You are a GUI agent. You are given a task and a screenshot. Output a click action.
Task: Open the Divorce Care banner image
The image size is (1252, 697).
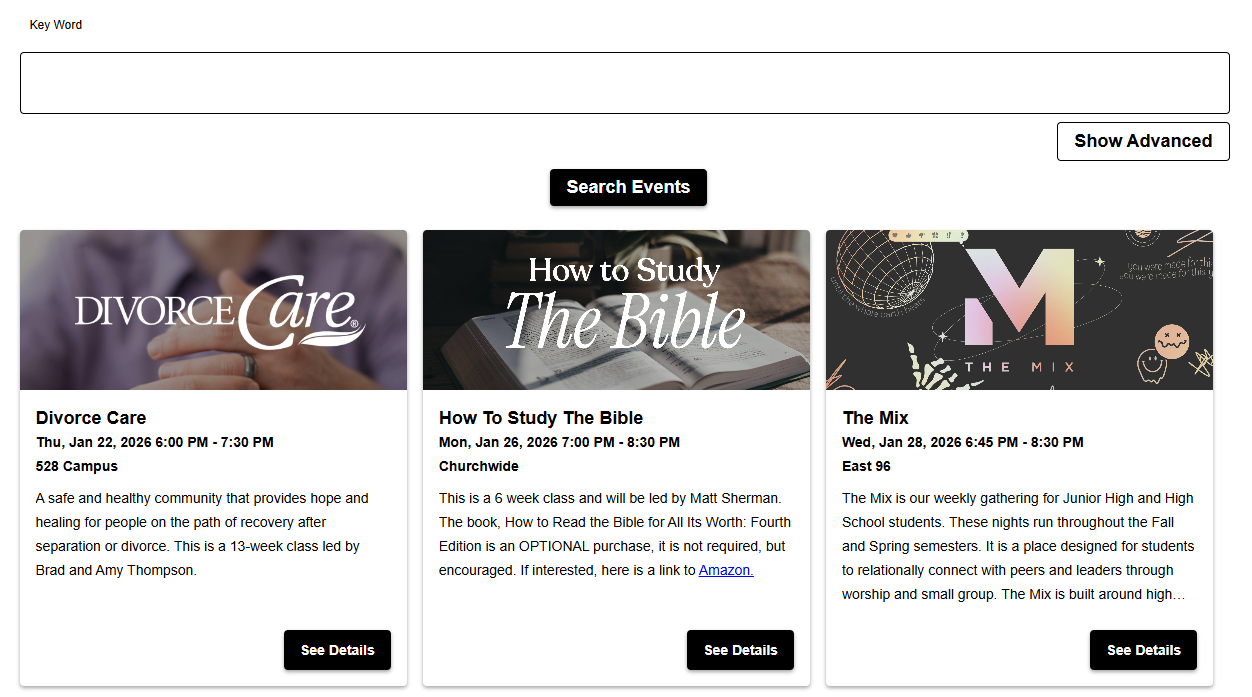[213, 310]
